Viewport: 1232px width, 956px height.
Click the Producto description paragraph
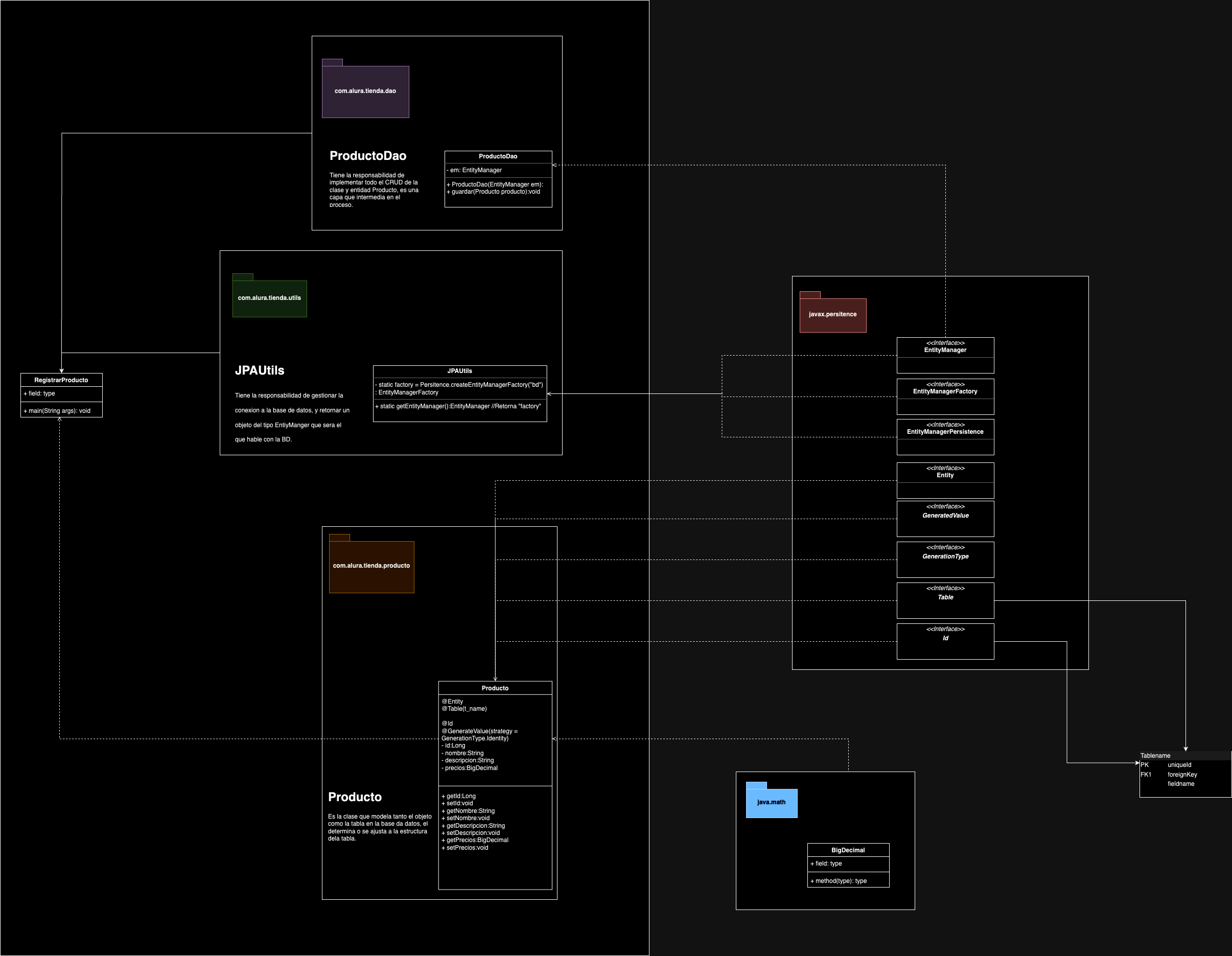[380, 827]
